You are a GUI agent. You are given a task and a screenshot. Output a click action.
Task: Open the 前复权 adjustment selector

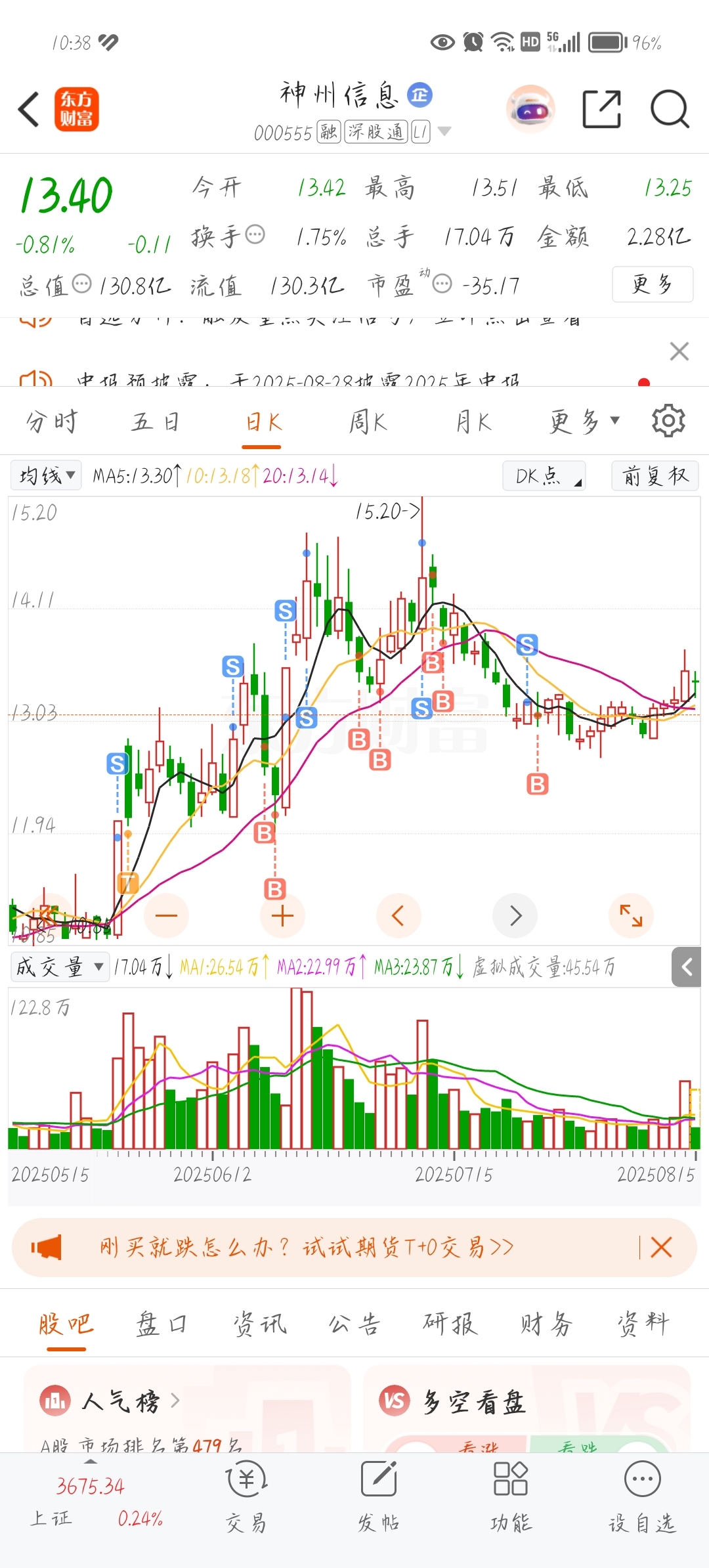click(655, 475)
